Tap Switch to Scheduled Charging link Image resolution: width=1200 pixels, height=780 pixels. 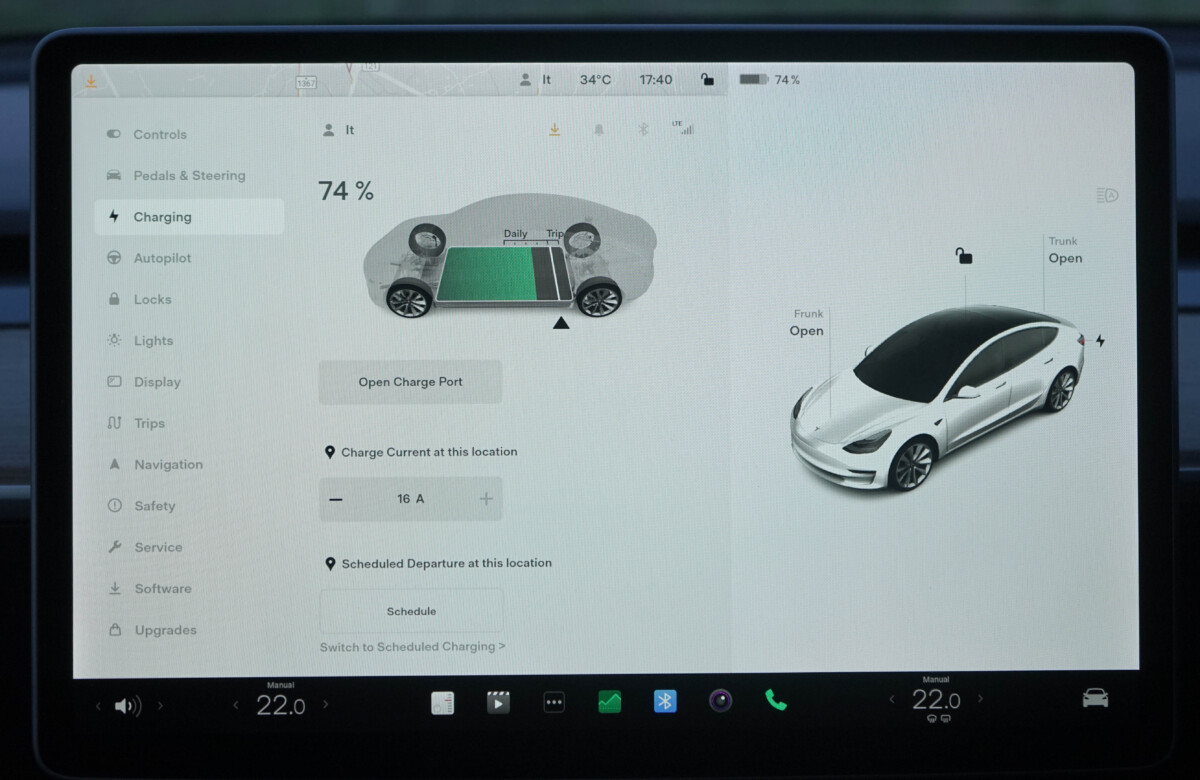pyautogui.click(x=412, y=647)
